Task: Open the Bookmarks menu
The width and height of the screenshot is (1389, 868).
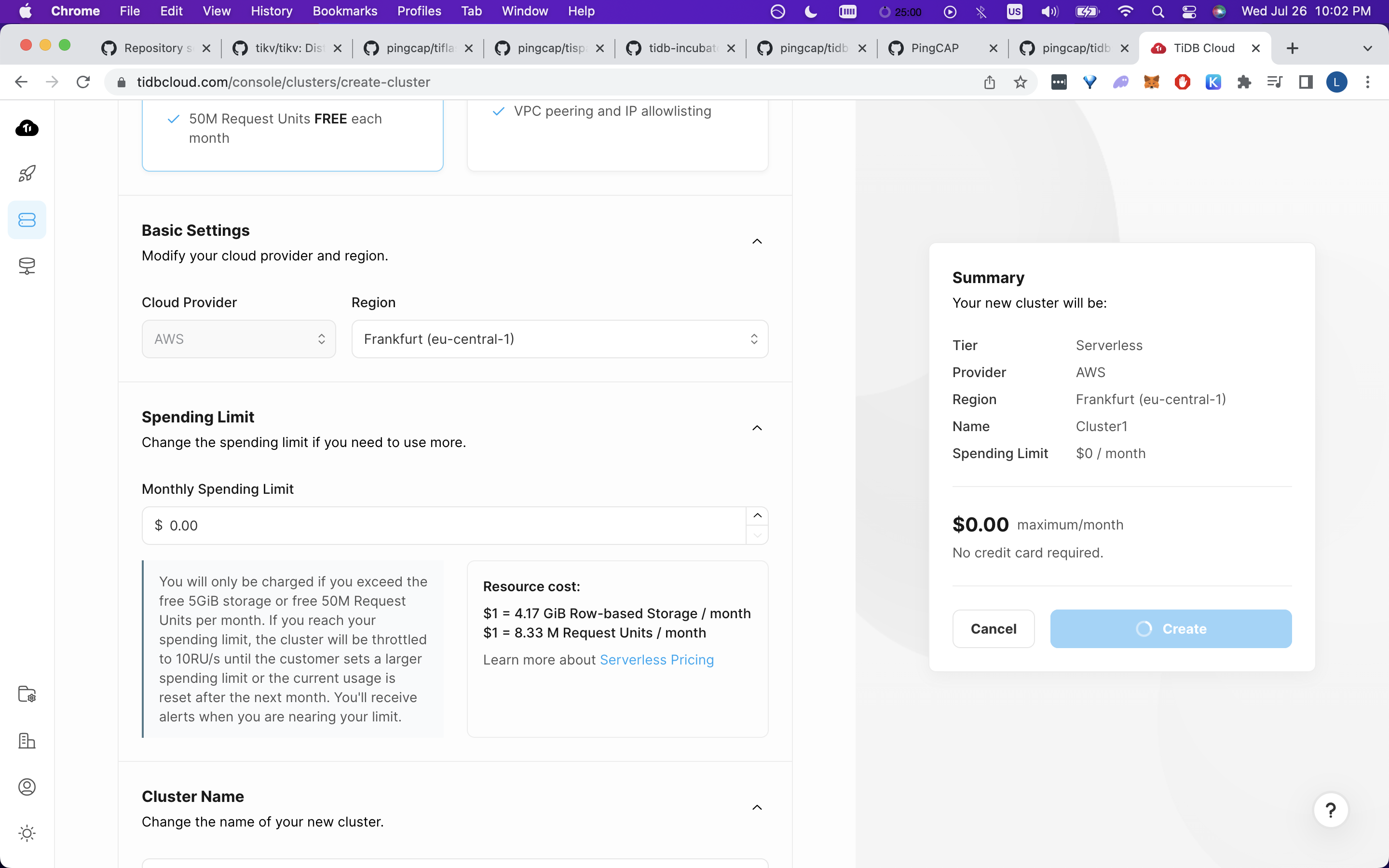Action: [344, 11]
